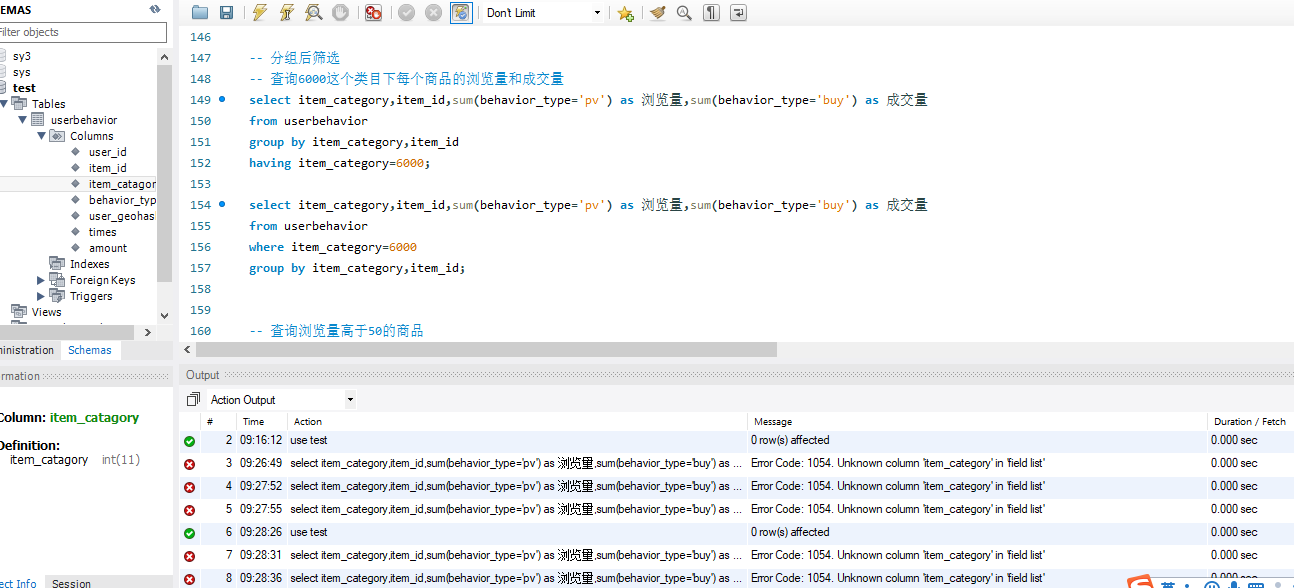Image resolution: width=1294 pixels, height=588 pixels.
Task: Expand the Foreign Keys node
Action: coord(41,280)
